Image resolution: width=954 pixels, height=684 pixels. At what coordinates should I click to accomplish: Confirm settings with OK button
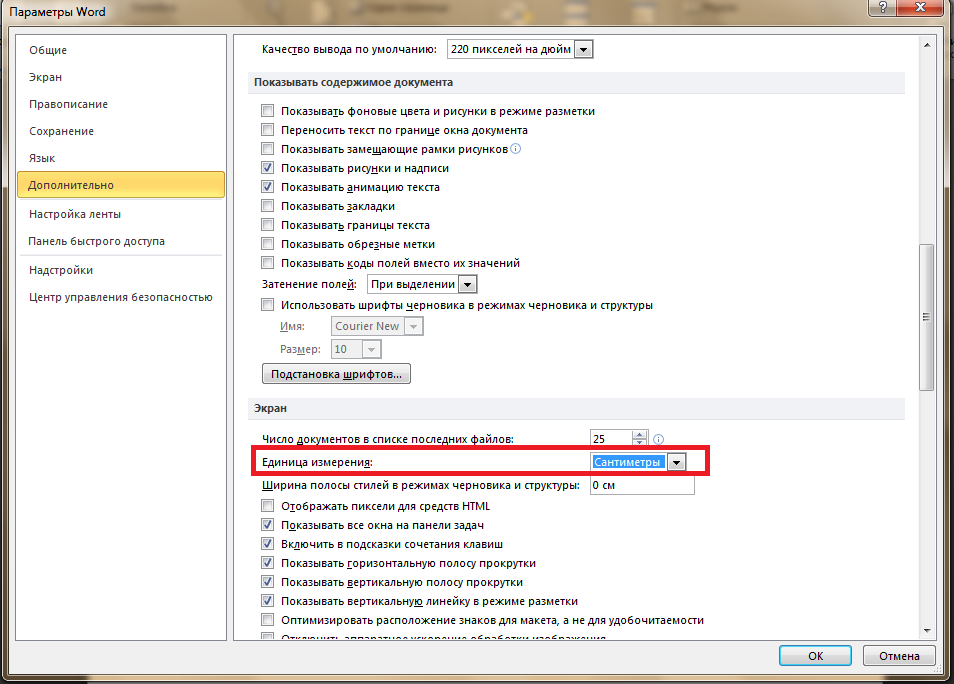(815, 656)
